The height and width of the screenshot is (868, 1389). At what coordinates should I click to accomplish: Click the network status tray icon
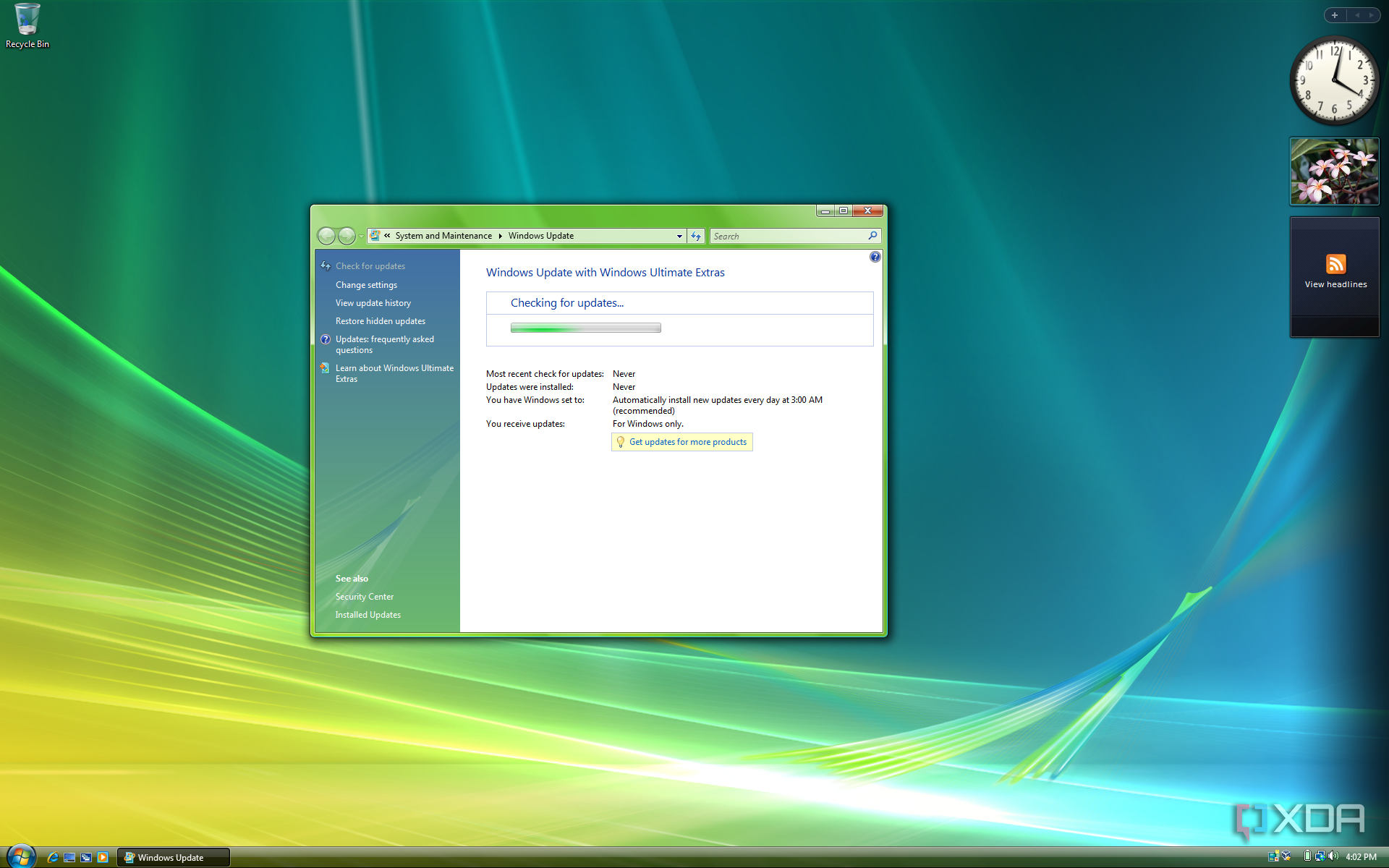pos(1320,856)
